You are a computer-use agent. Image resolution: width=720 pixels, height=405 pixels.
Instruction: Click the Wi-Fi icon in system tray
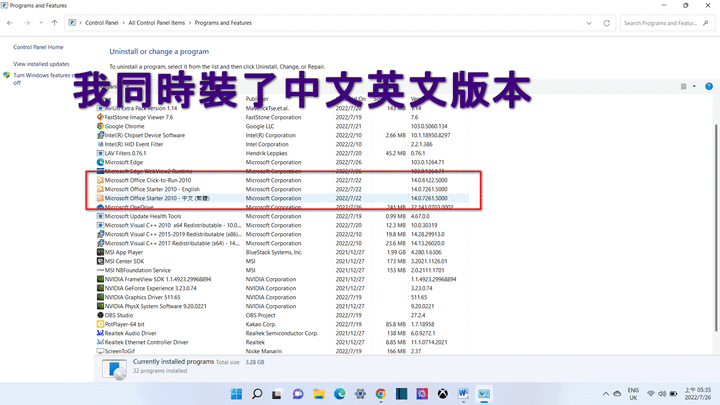tap(651, 394)
